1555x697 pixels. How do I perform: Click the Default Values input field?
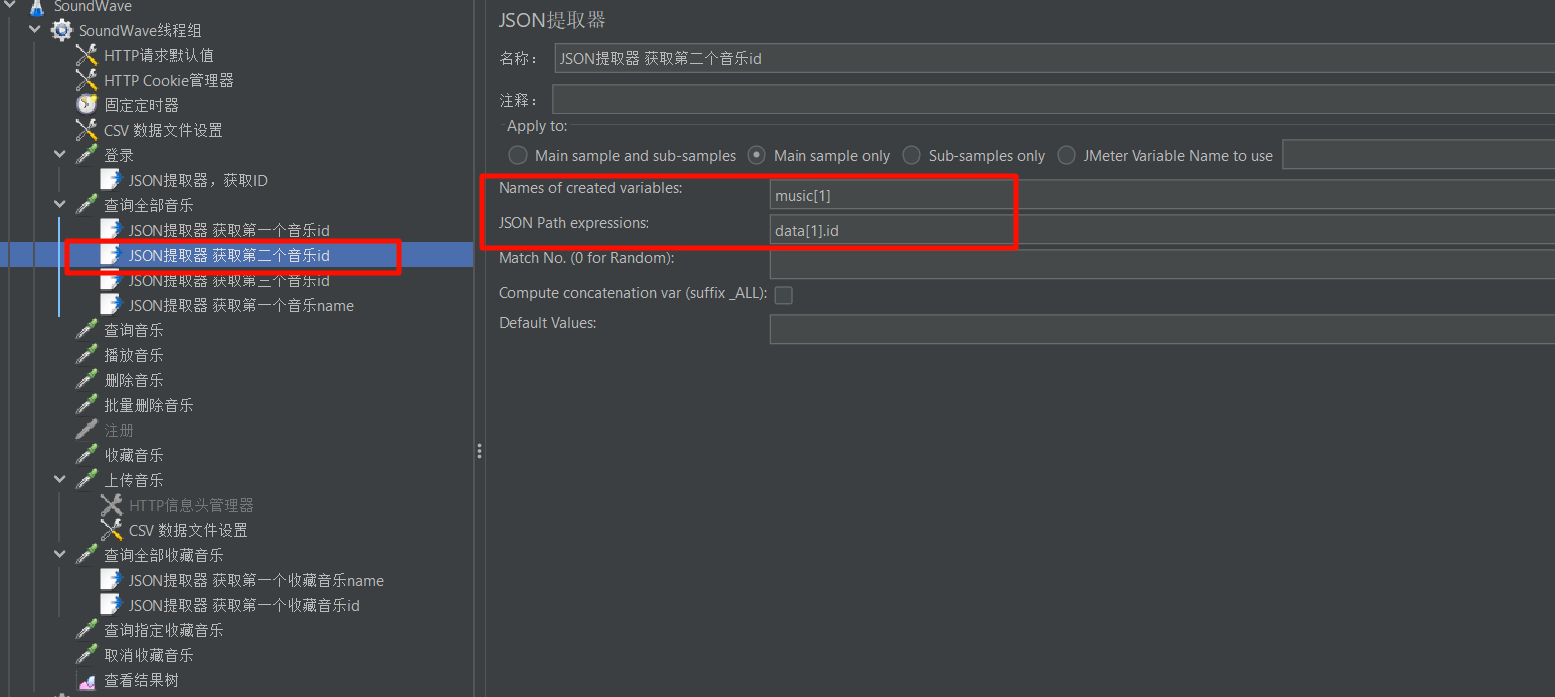[1162, 329]
